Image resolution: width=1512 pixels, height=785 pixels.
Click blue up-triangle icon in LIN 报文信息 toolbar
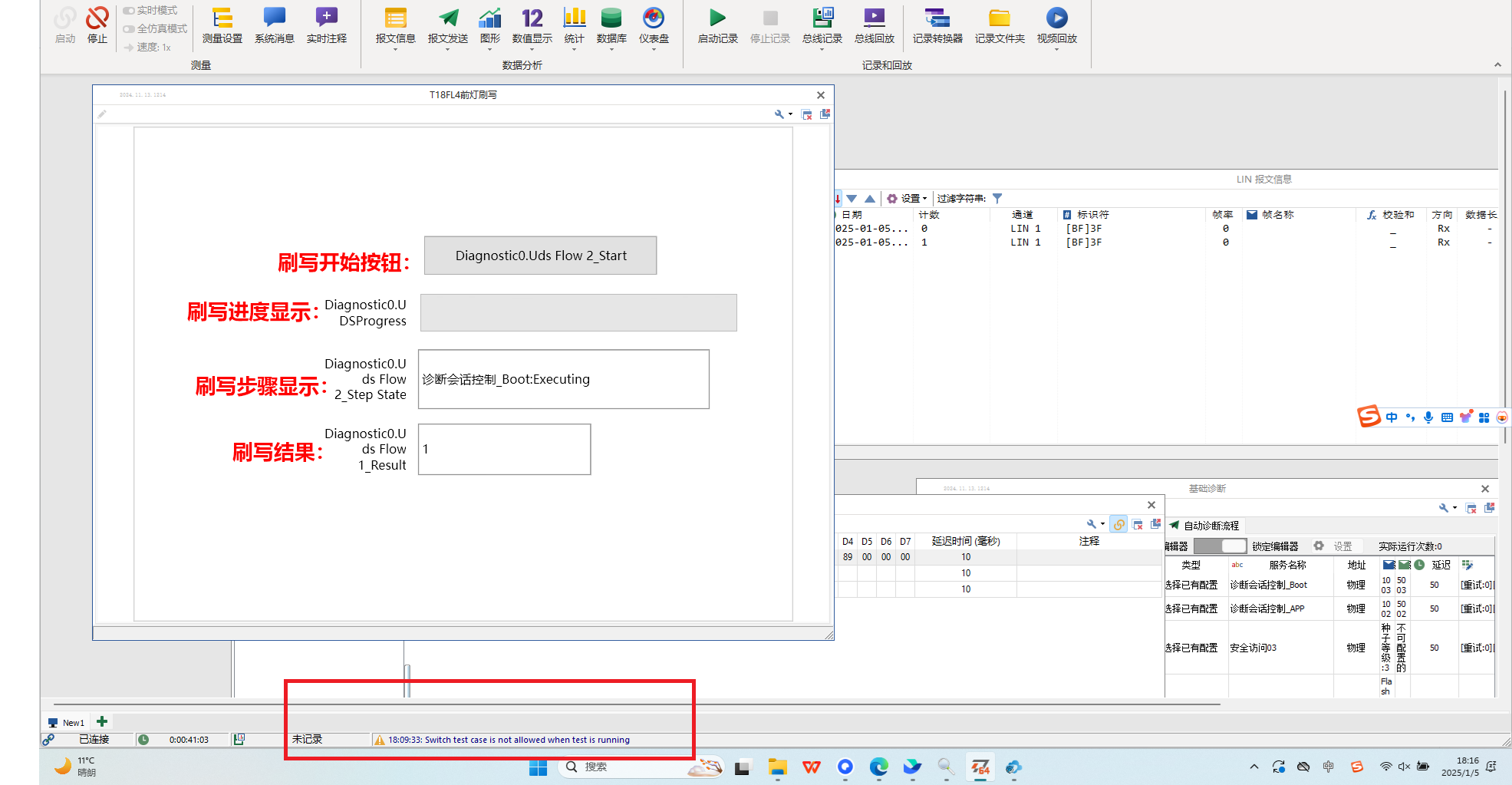[x=870, y=198]
